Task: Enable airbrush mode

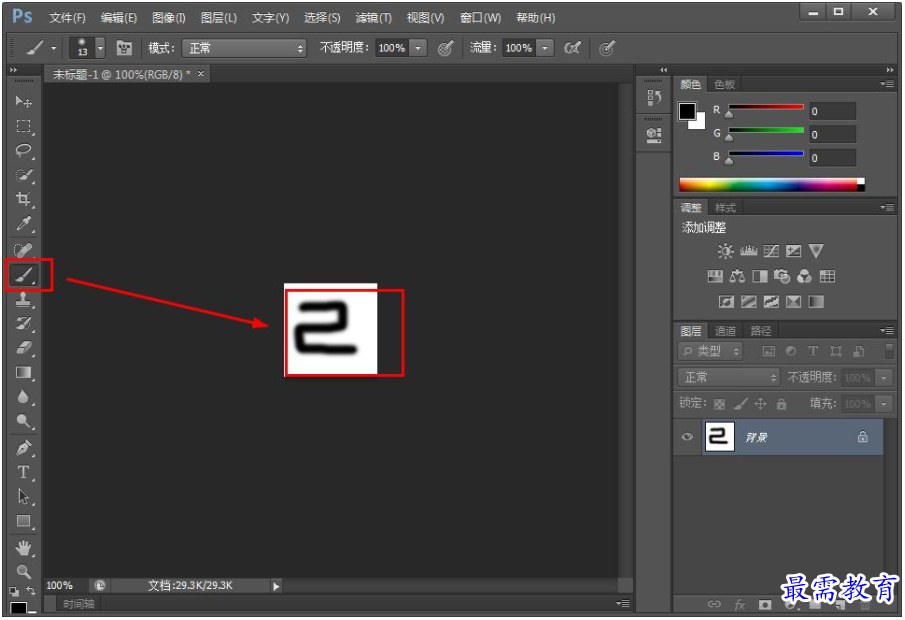Action: tap(572, 48)
